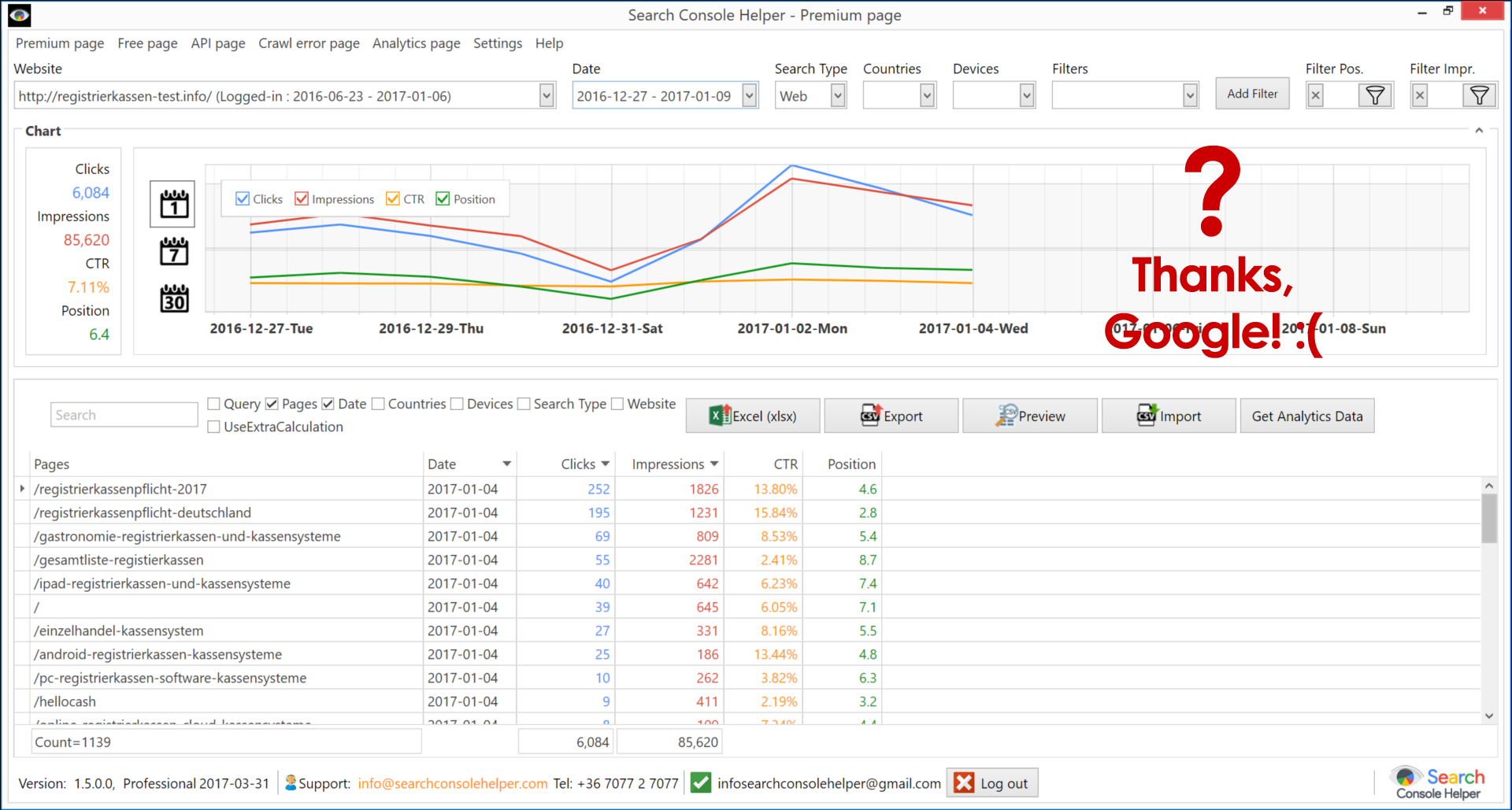Click the green checkmark account status icon
Screen dimensions: 1512x810
(700, 783)
